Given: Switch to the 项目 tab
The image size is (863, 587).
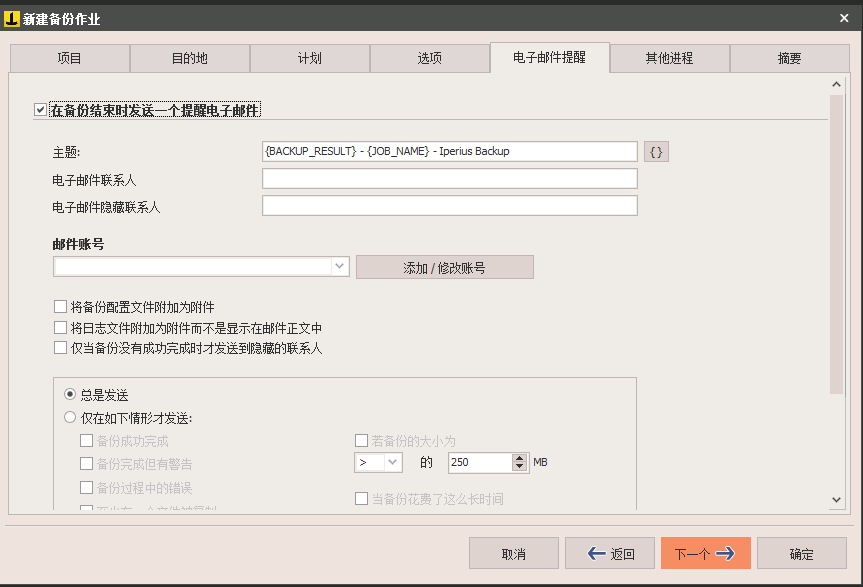Looking at the screenshot, I should click(70, 58).
